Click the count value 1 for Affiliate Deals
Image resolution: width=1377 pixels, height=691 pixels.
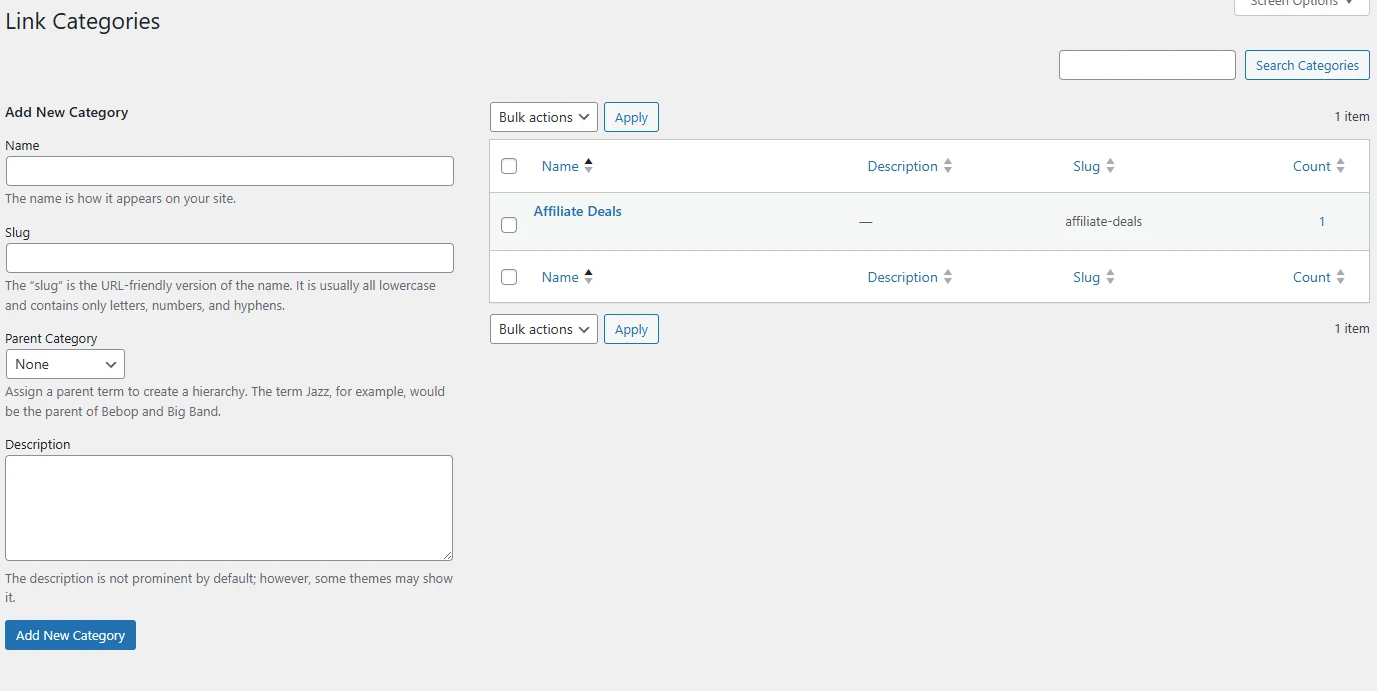point(1322,221)
